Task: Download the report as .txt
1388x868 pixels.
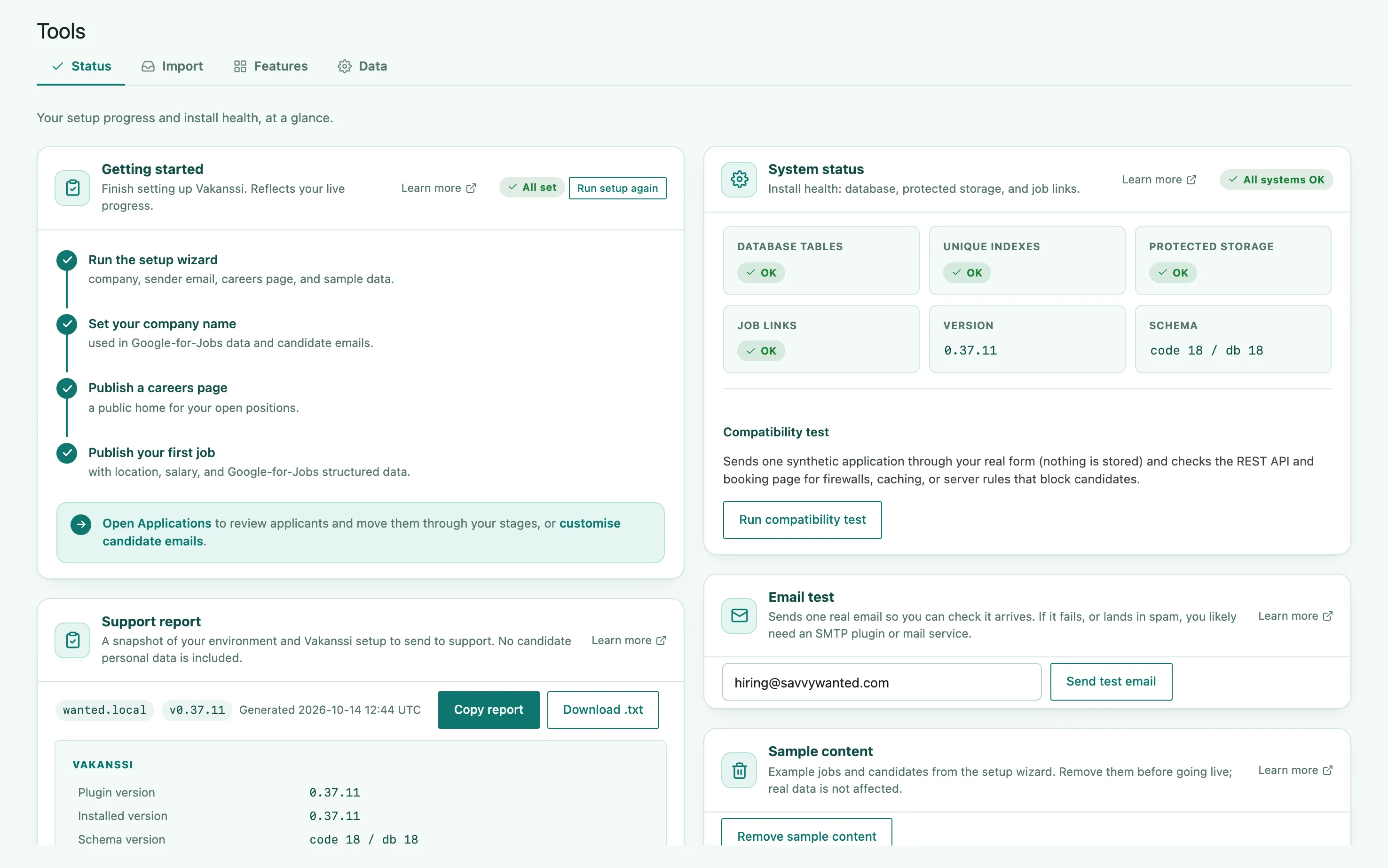Action: pos(603,710)
